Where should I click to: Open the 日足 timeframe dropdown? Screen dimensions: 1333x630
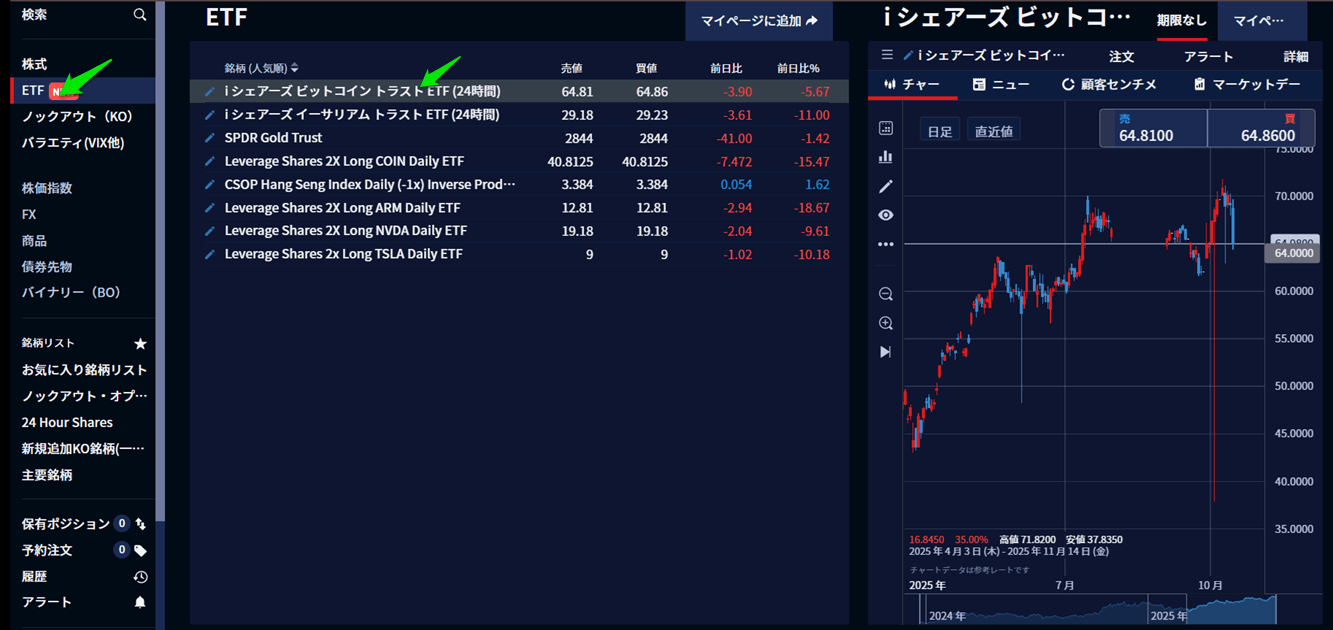(x=939, y=130)
